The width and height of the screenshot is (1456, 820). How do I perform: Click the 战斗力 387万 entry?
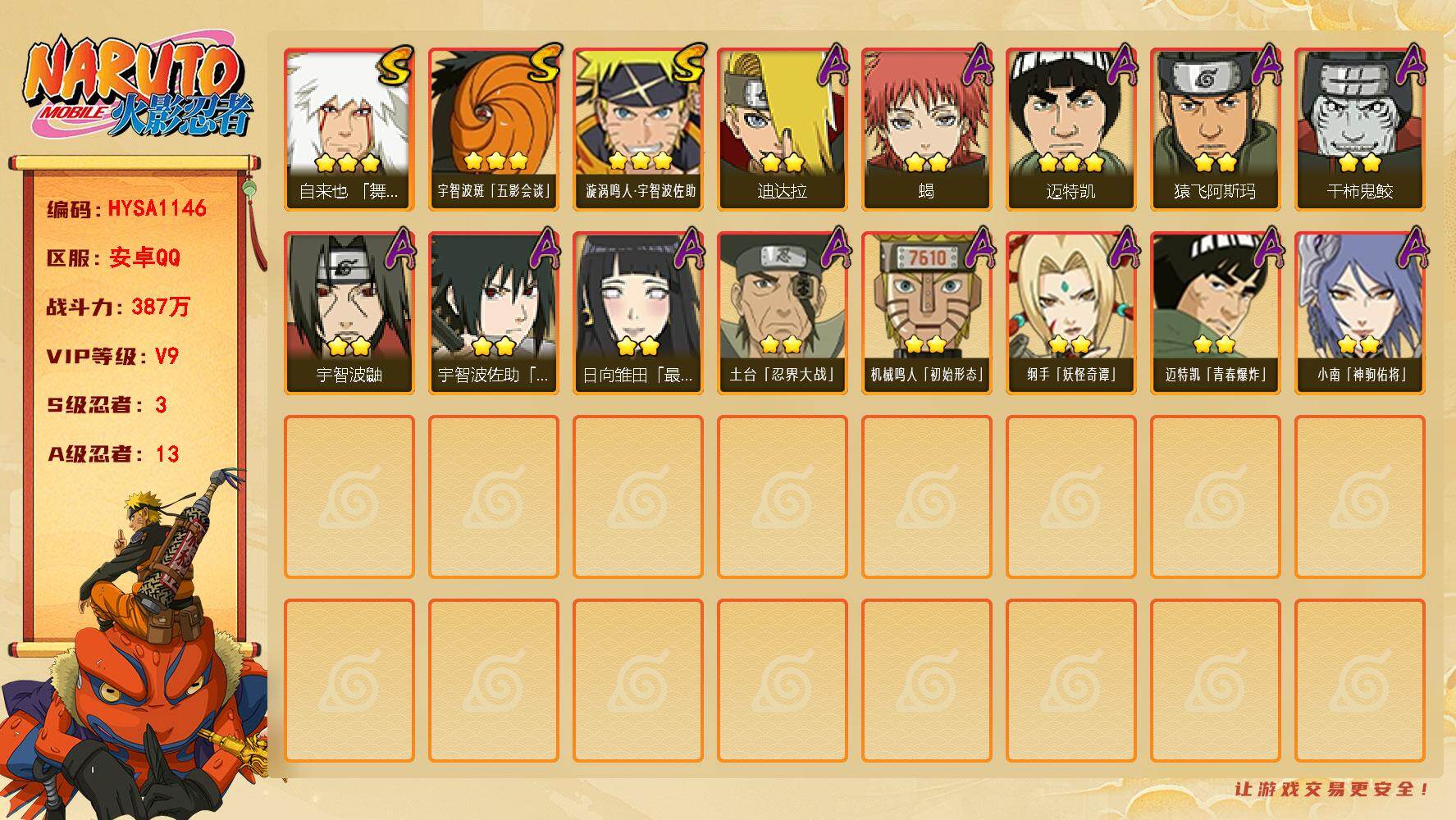(x=118, y=307)
